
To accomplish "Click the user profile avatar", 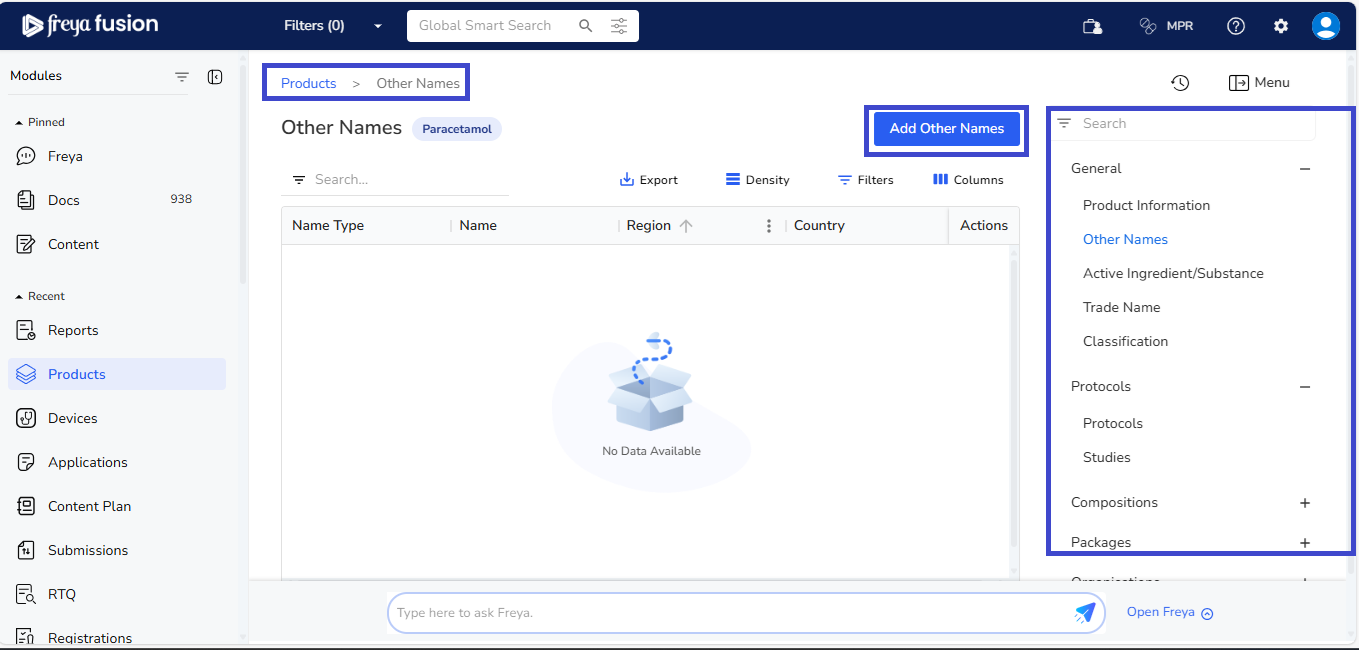I will point(1325,26).
